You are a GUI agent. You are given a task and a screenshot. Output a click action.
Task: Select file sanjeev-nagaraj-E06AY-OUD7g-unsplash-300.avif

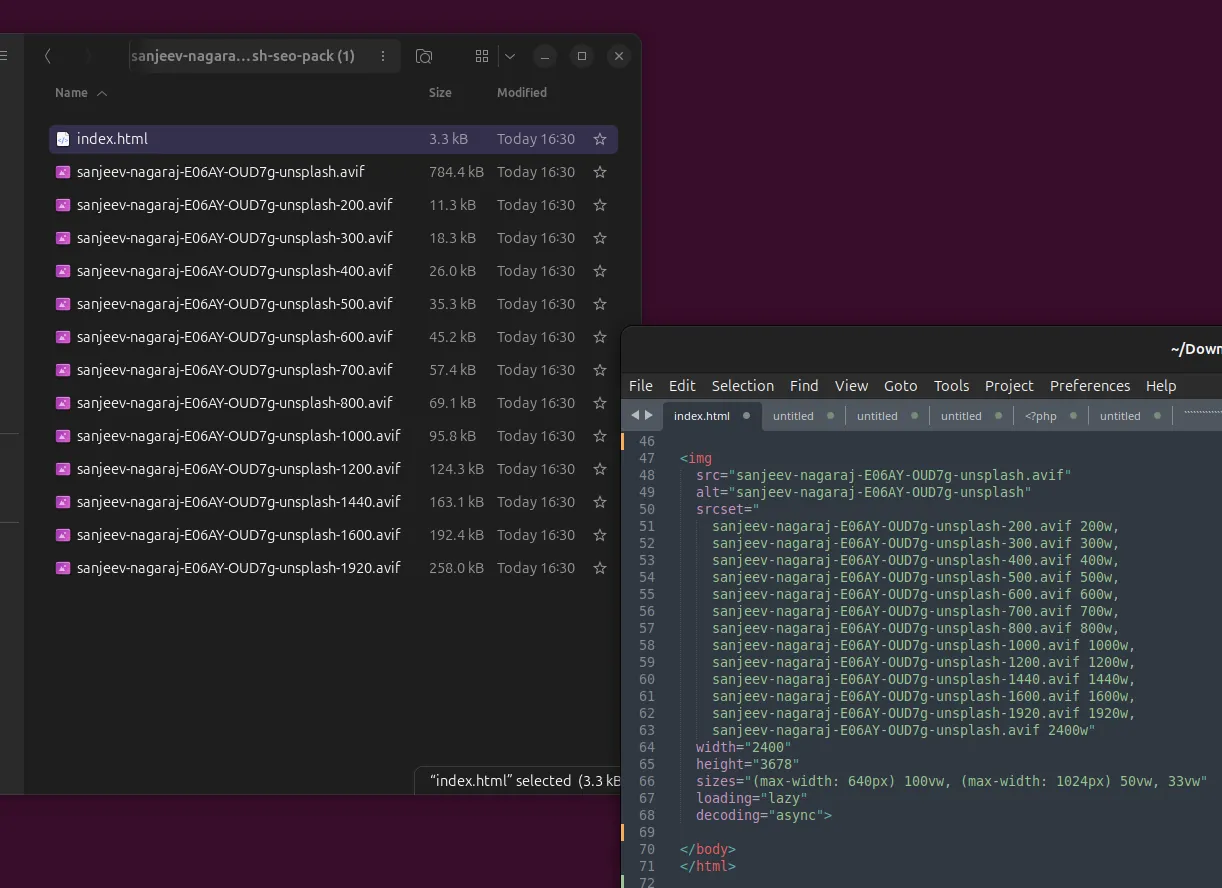(x=333, y=238)
